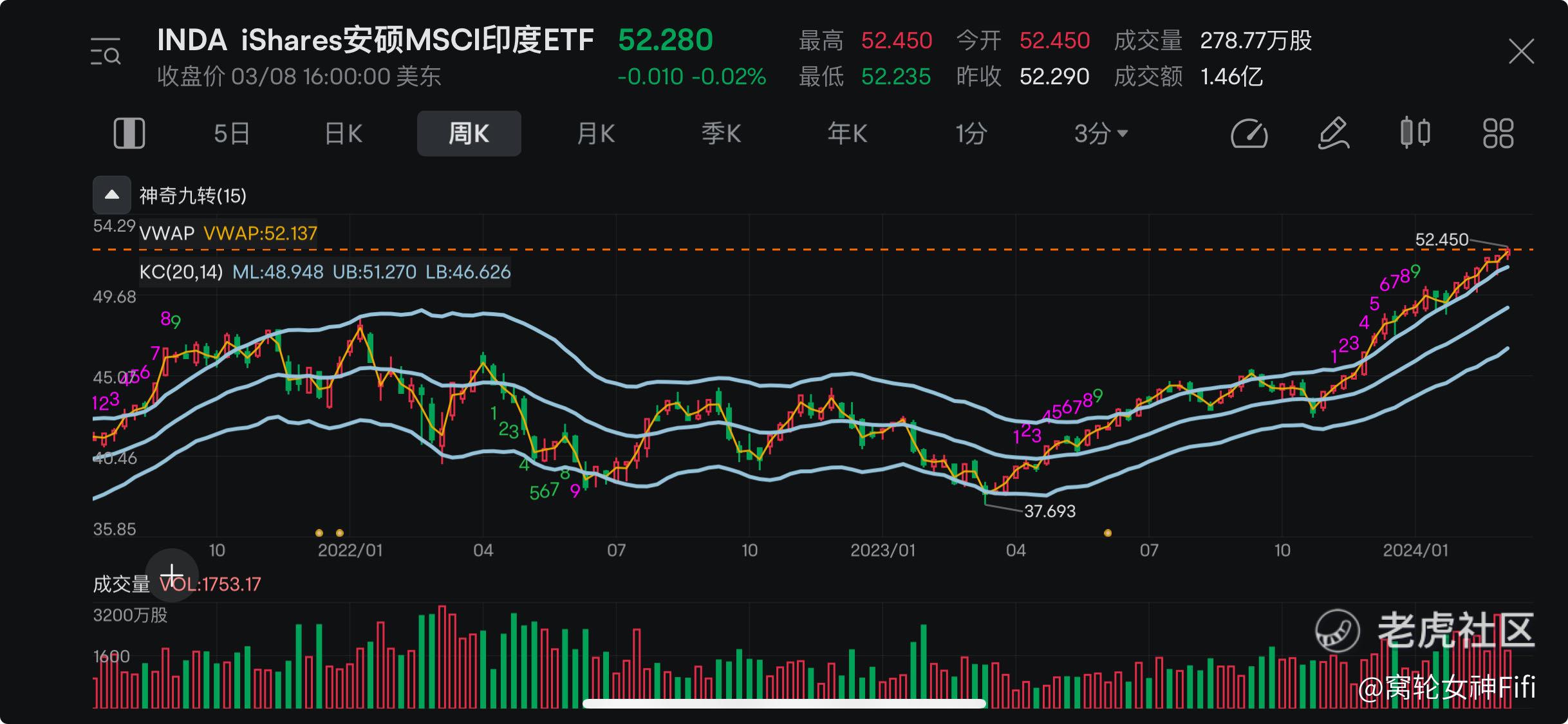The height and width of the screenshot is (724, 1568).
Task: Select the 季K tab
Action: 721,134
